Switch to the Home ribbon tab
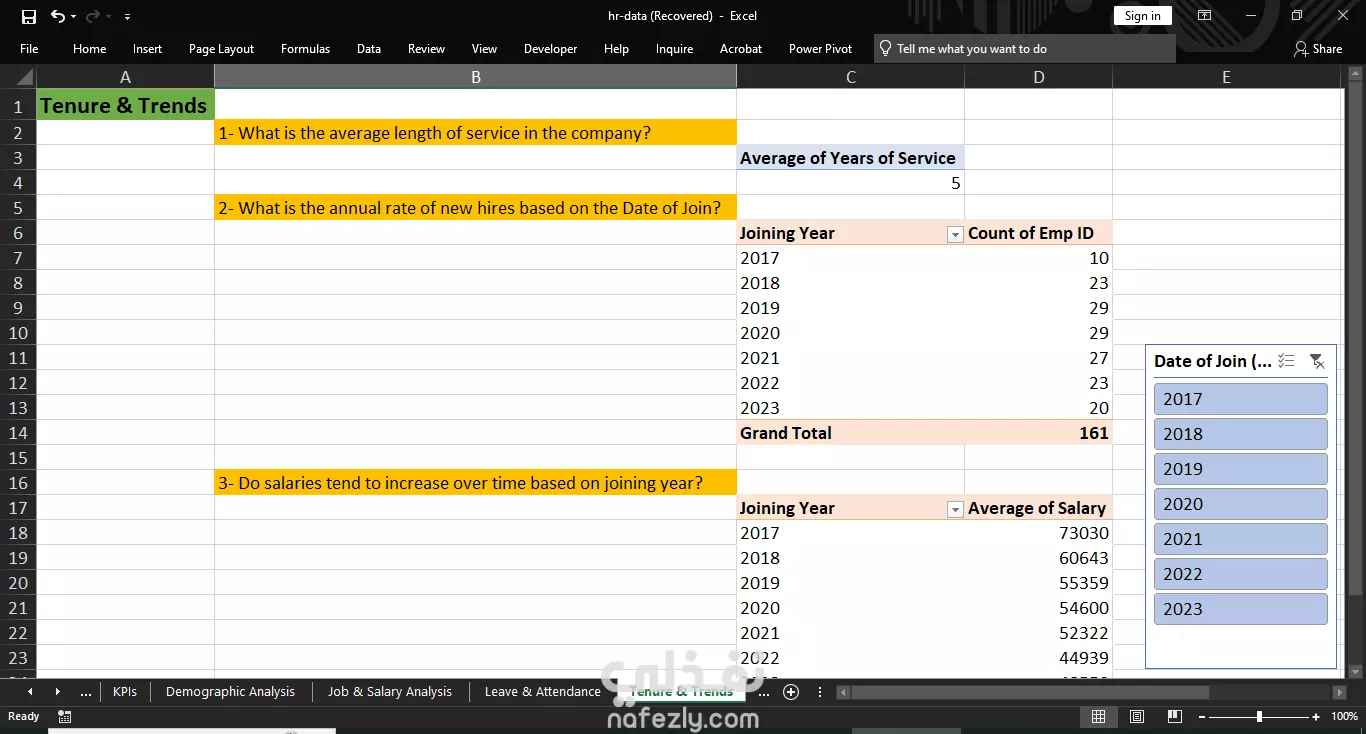Screen dimensions: 1366x734 pos(89,48)
